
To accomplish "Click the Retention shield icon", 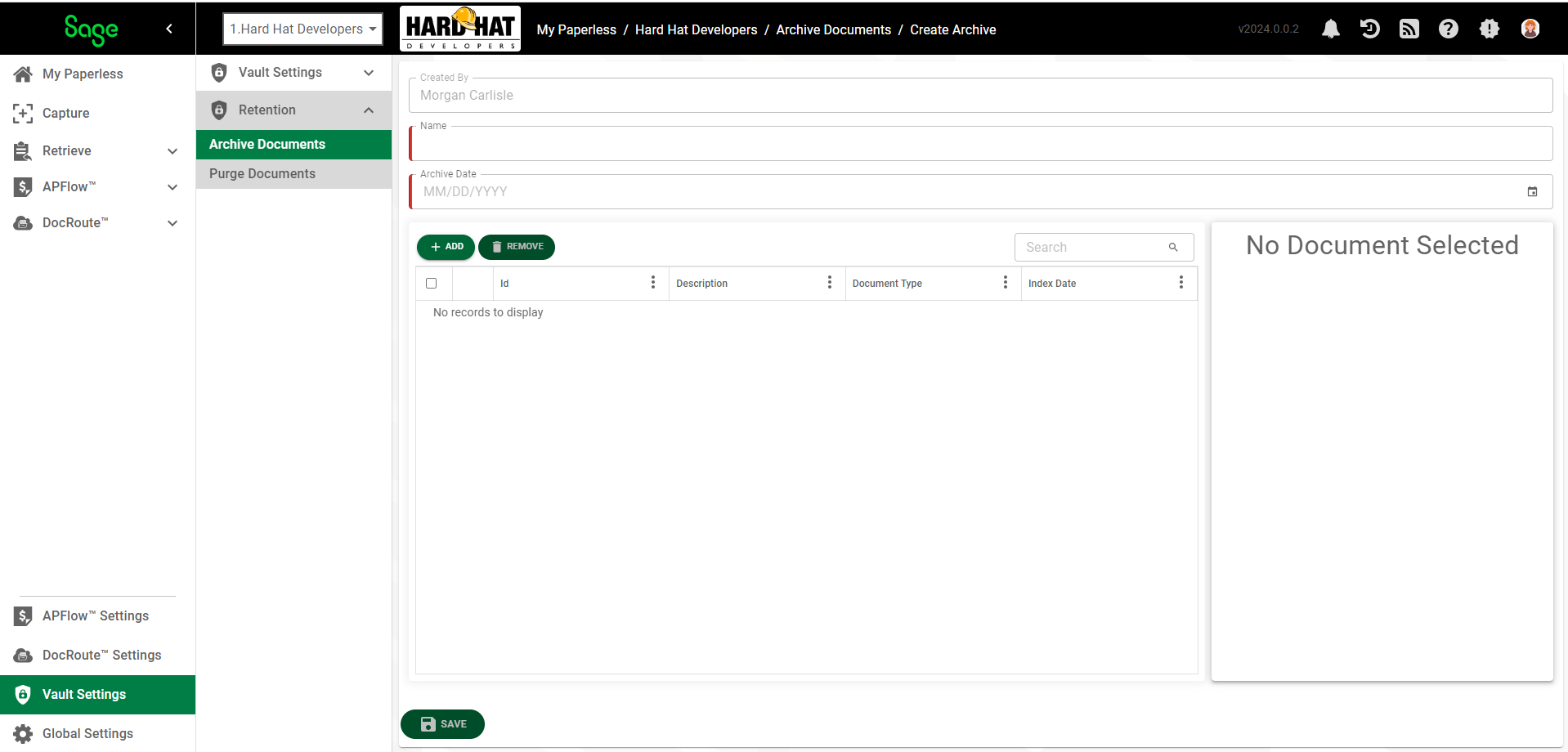I will (219, 110).
